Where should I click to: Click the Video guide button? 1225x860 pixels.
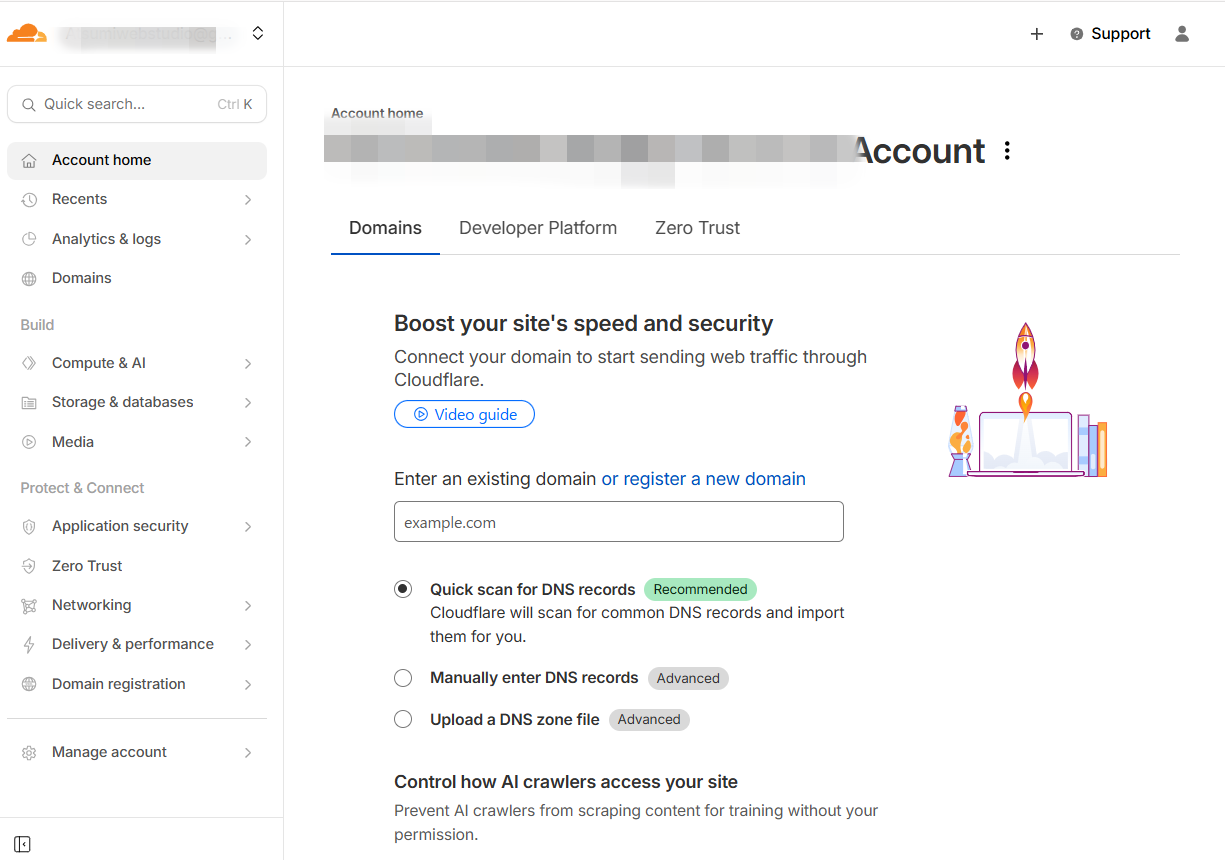click(x=464, y=414)
